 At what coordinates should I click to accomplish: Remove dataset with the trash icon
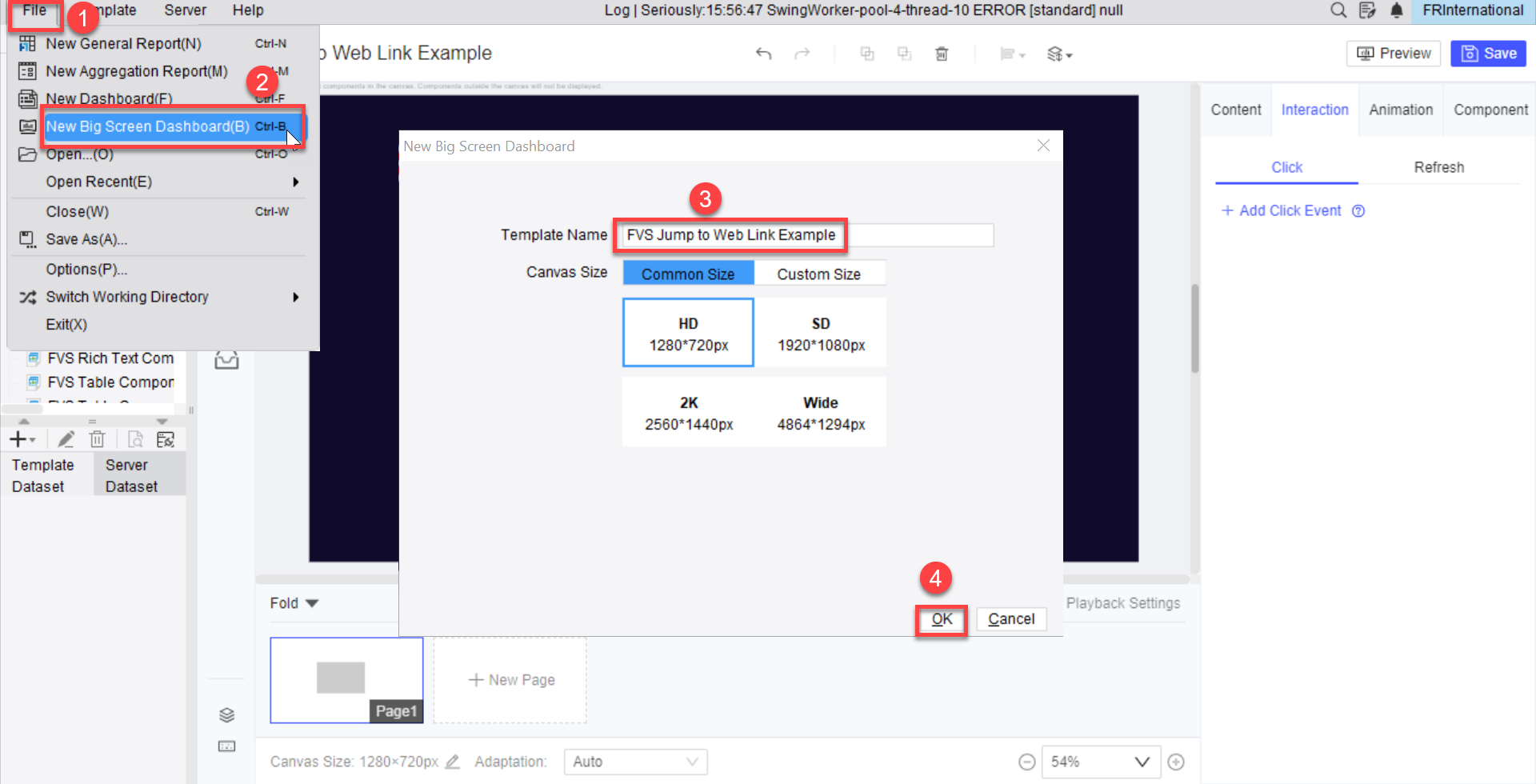[97, 439]
